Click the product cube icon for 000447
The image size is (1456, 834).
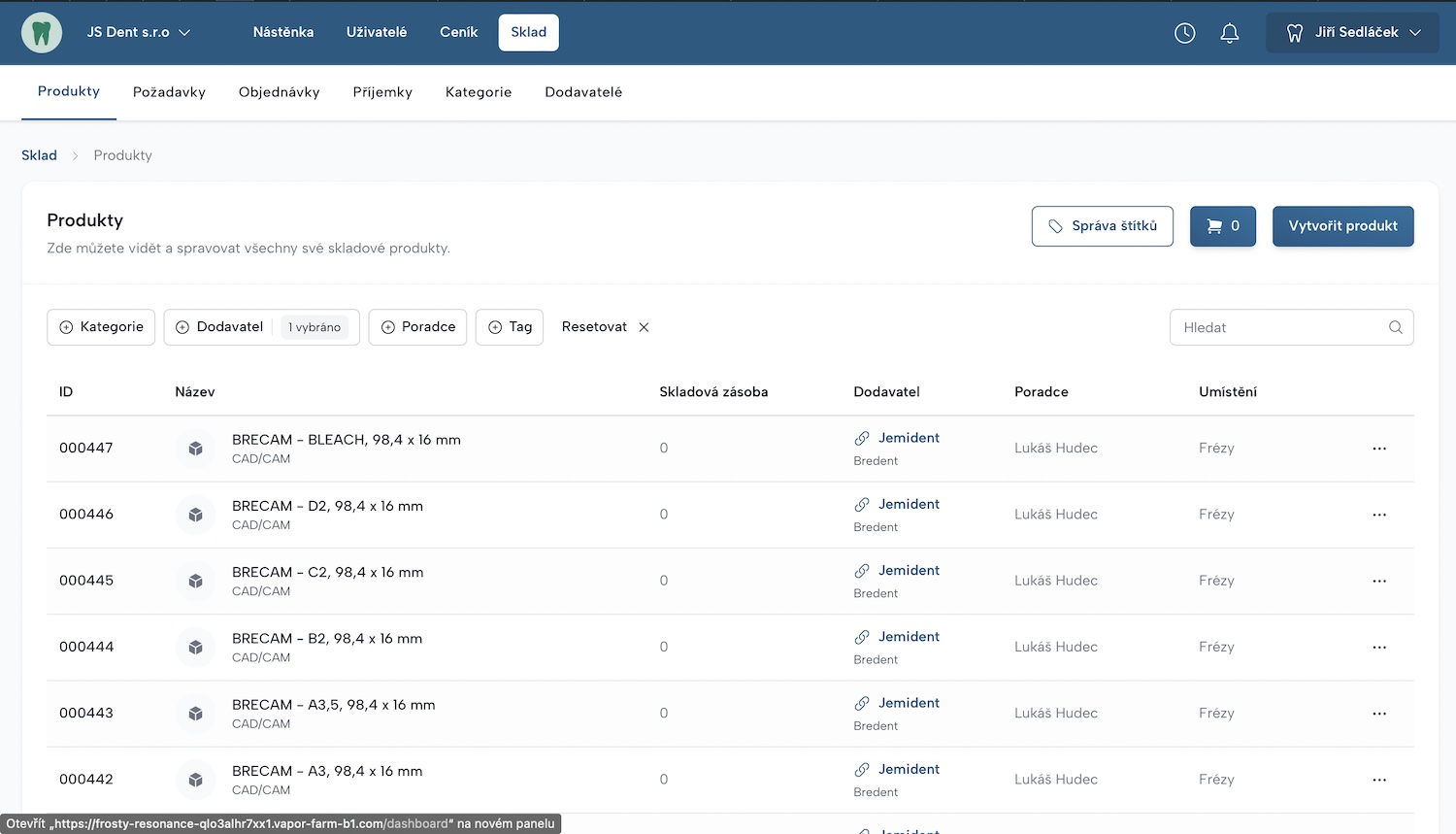195,449
